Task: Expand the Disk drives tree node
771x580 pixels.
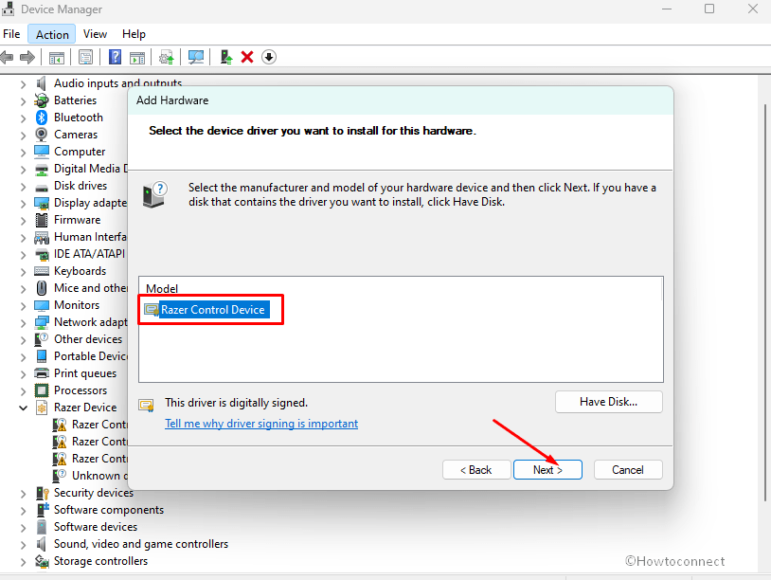Action: pos(23,186)
